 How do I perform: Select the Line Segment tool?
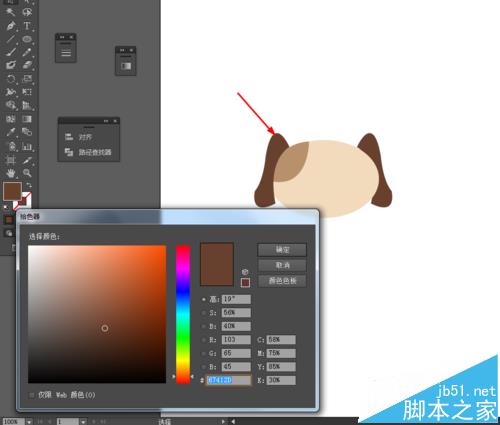10,39
